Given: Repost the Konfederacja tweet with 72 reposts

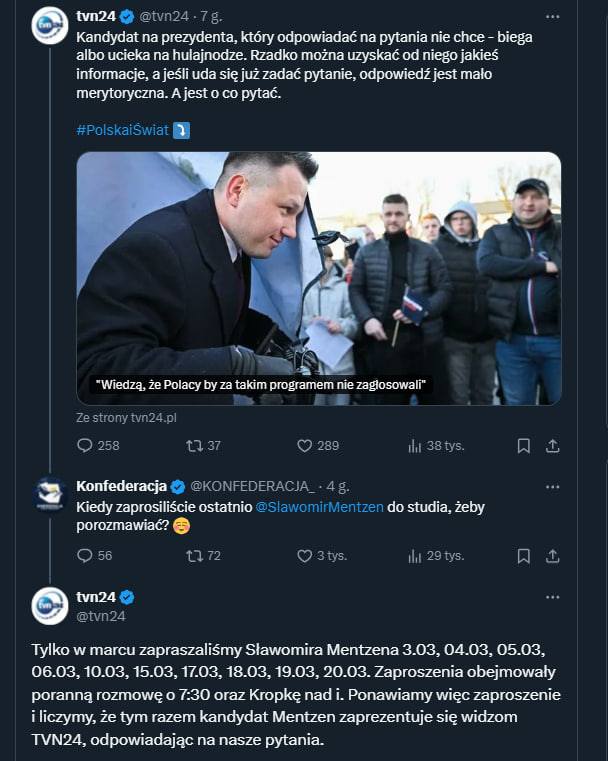Looking at the screenshot, I should [194, 556].
